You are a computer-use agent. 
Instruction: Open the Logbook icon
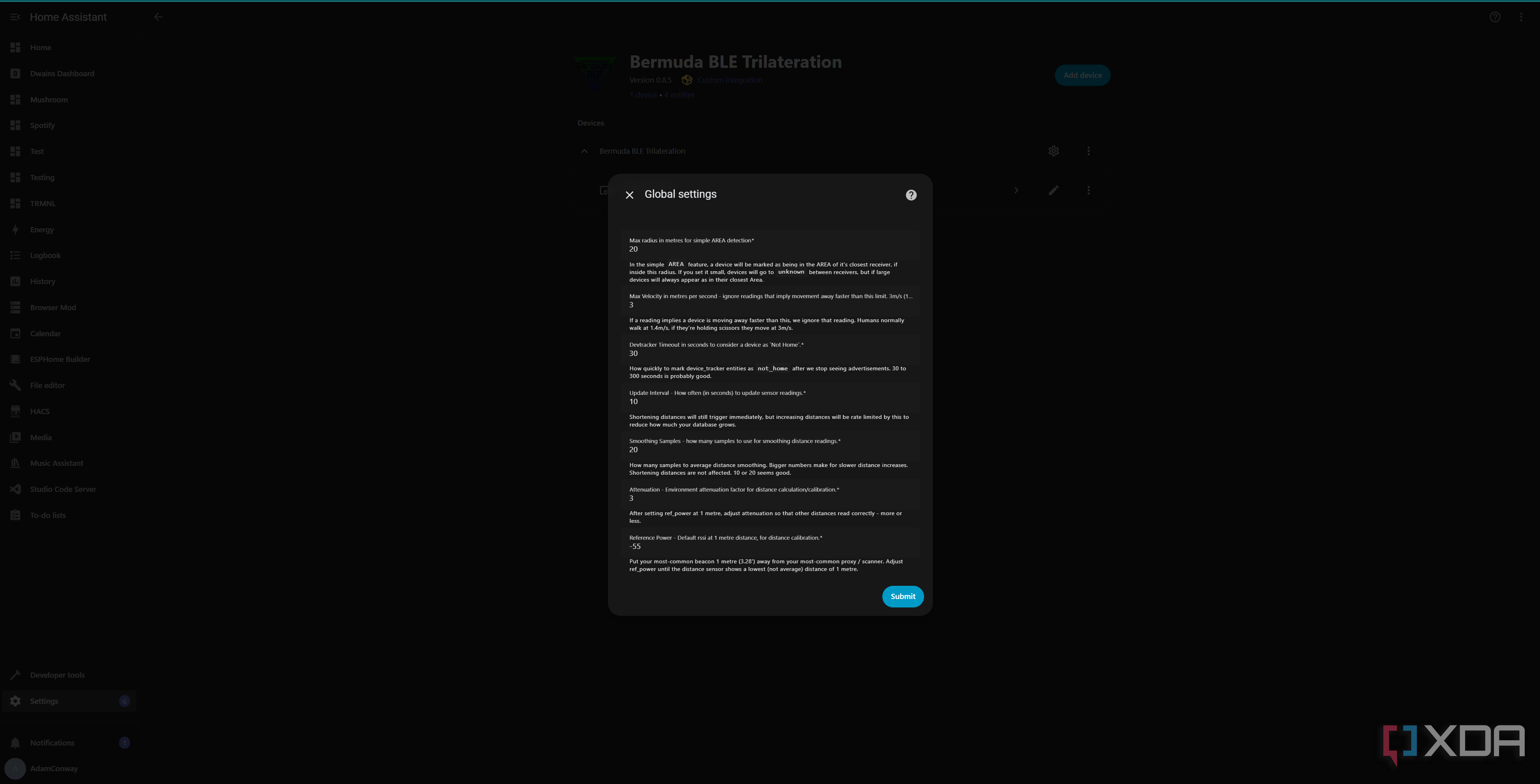pos(16,255)
